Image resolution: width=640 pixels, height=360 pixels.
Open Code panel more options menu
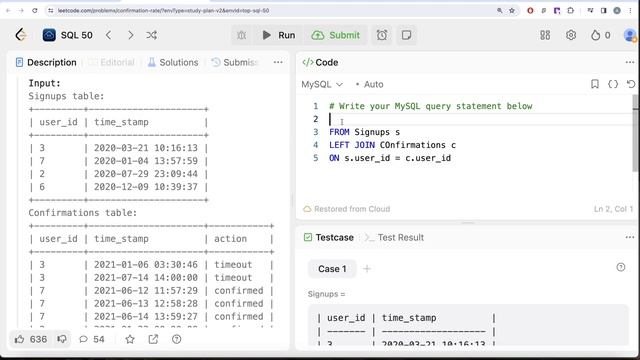630,62
